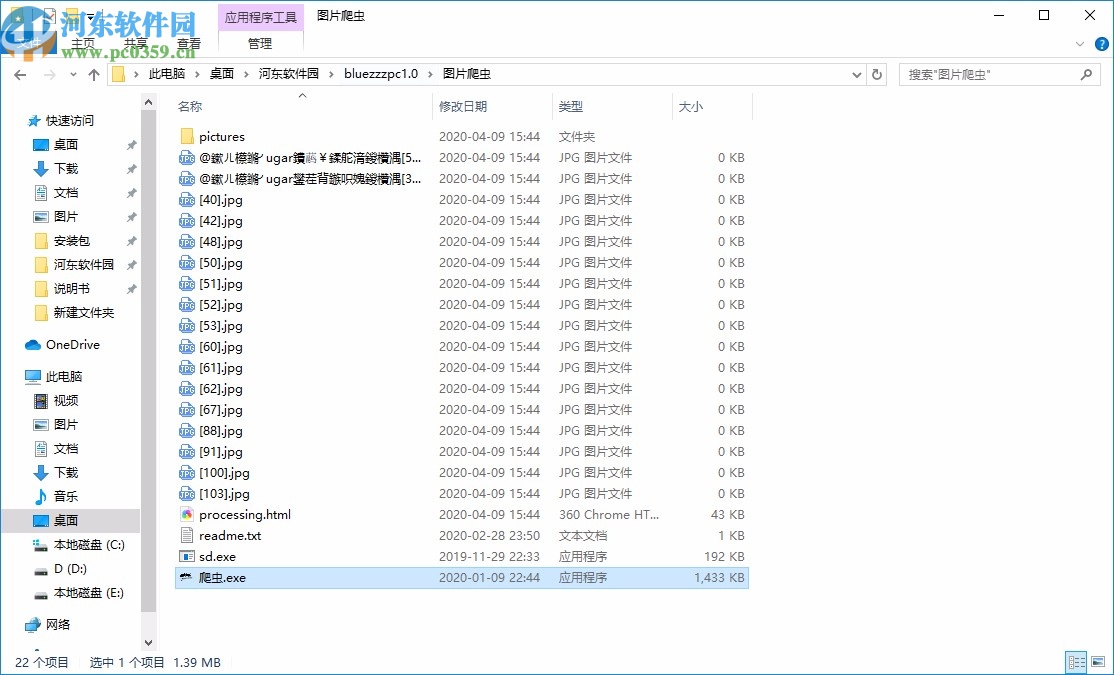1114x675 pixels.
Task: Click the blue Help question mark icon
Action: pyautogui.click(x=1101, y=43)
